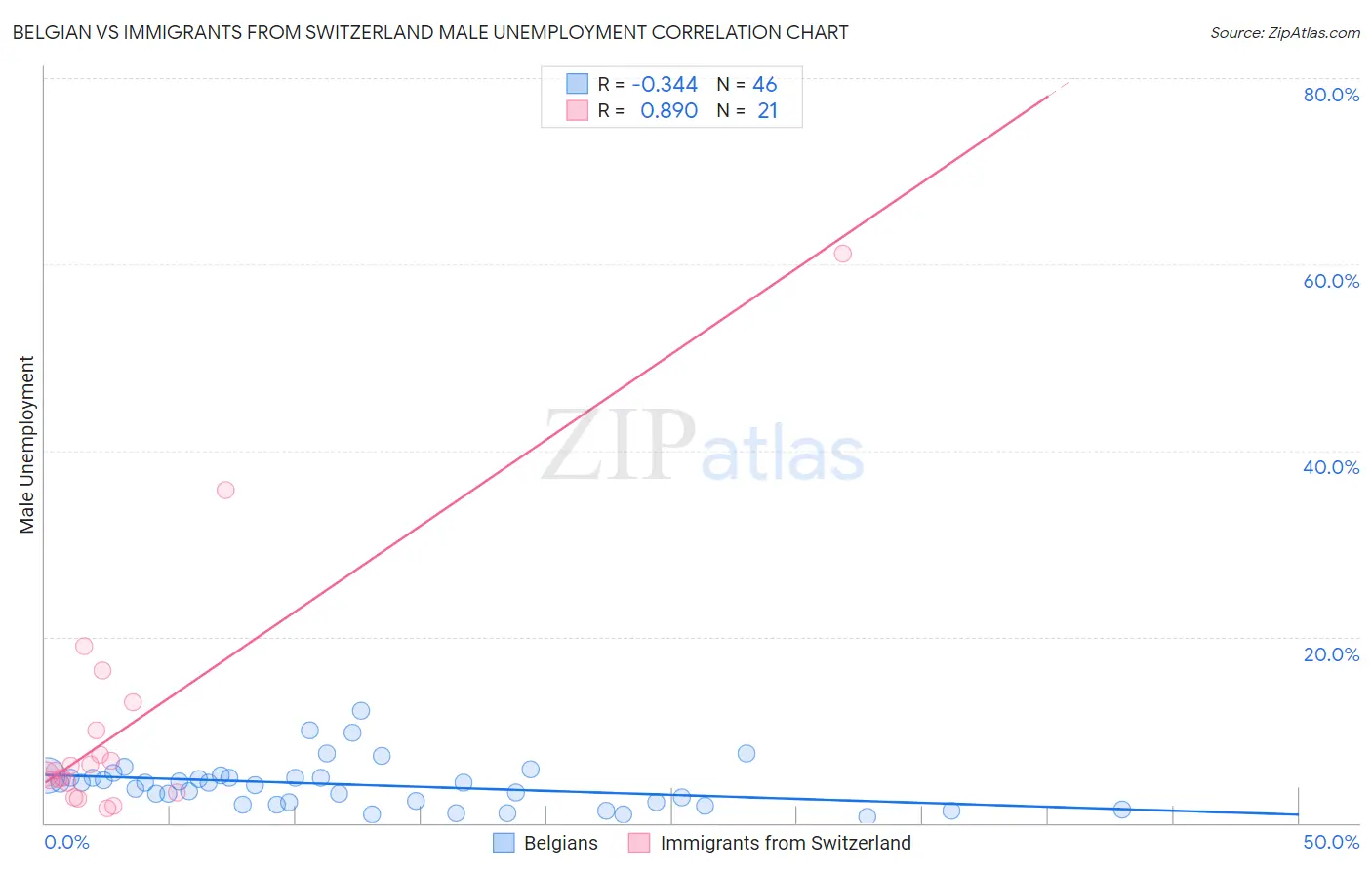1372x870 pixels.
Task: Click the Male Unemployment axis label
Action: coord(26,445)
